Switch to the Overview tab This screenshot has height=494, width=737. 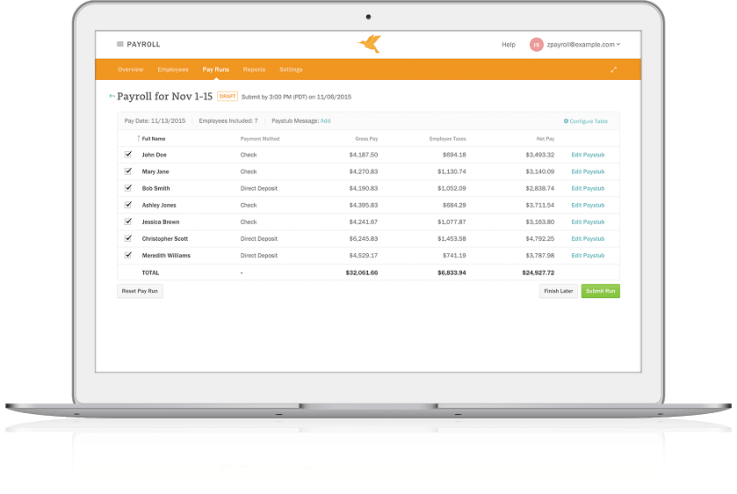click(131, 70)
